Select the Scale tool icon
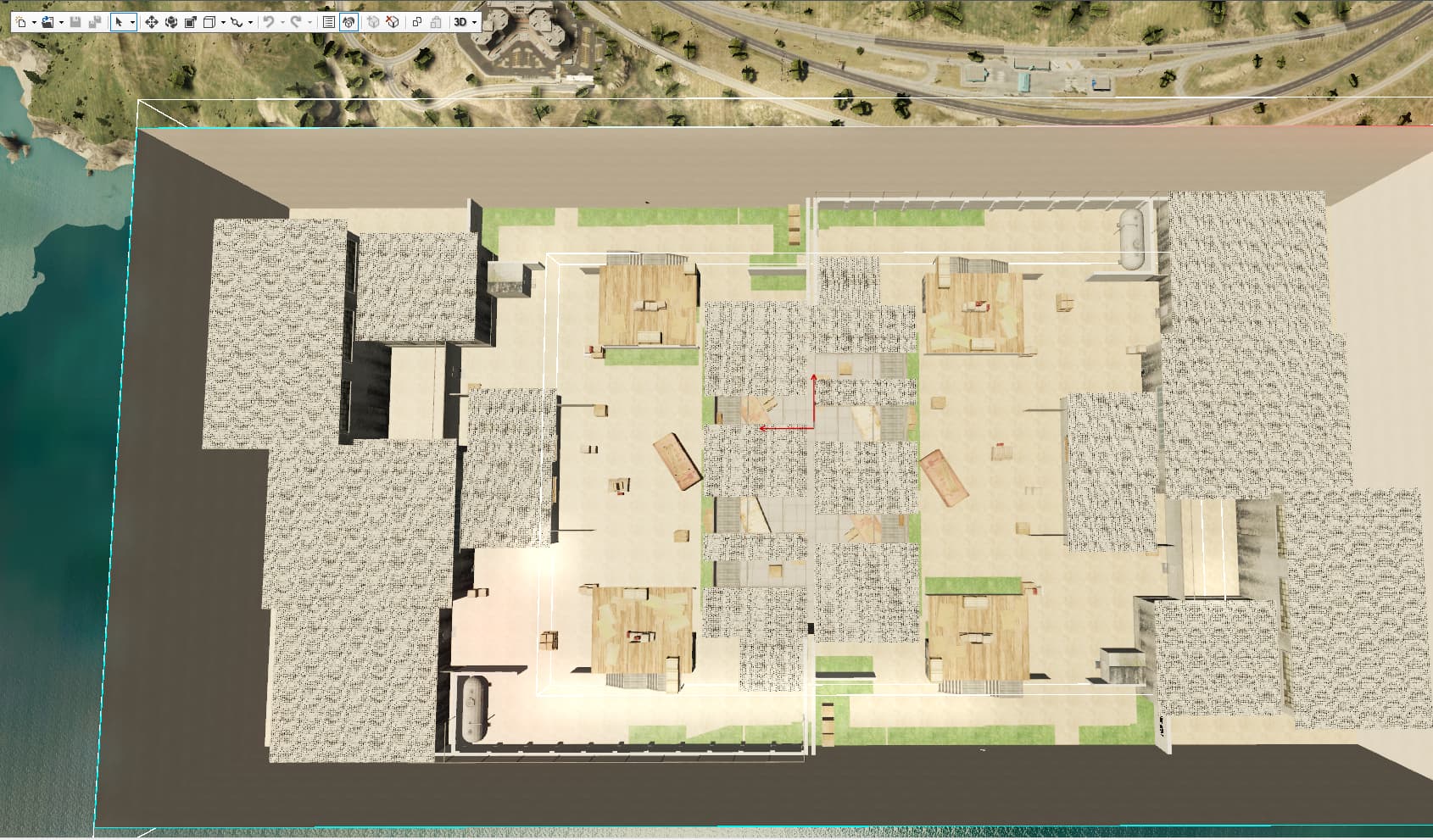Screen dimensions: 1433x840 click(190, 22)
